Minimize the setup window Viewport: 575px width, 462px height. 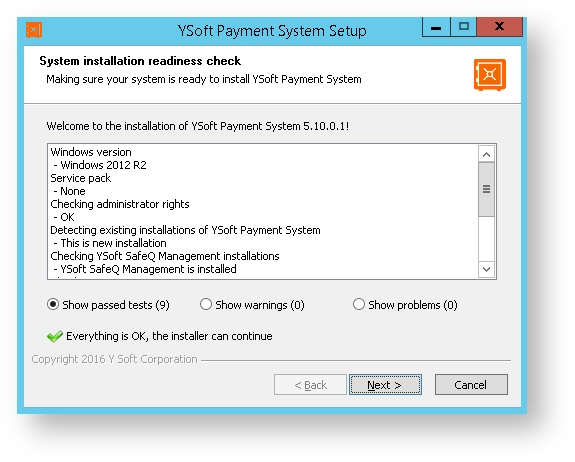click(436, 27)
